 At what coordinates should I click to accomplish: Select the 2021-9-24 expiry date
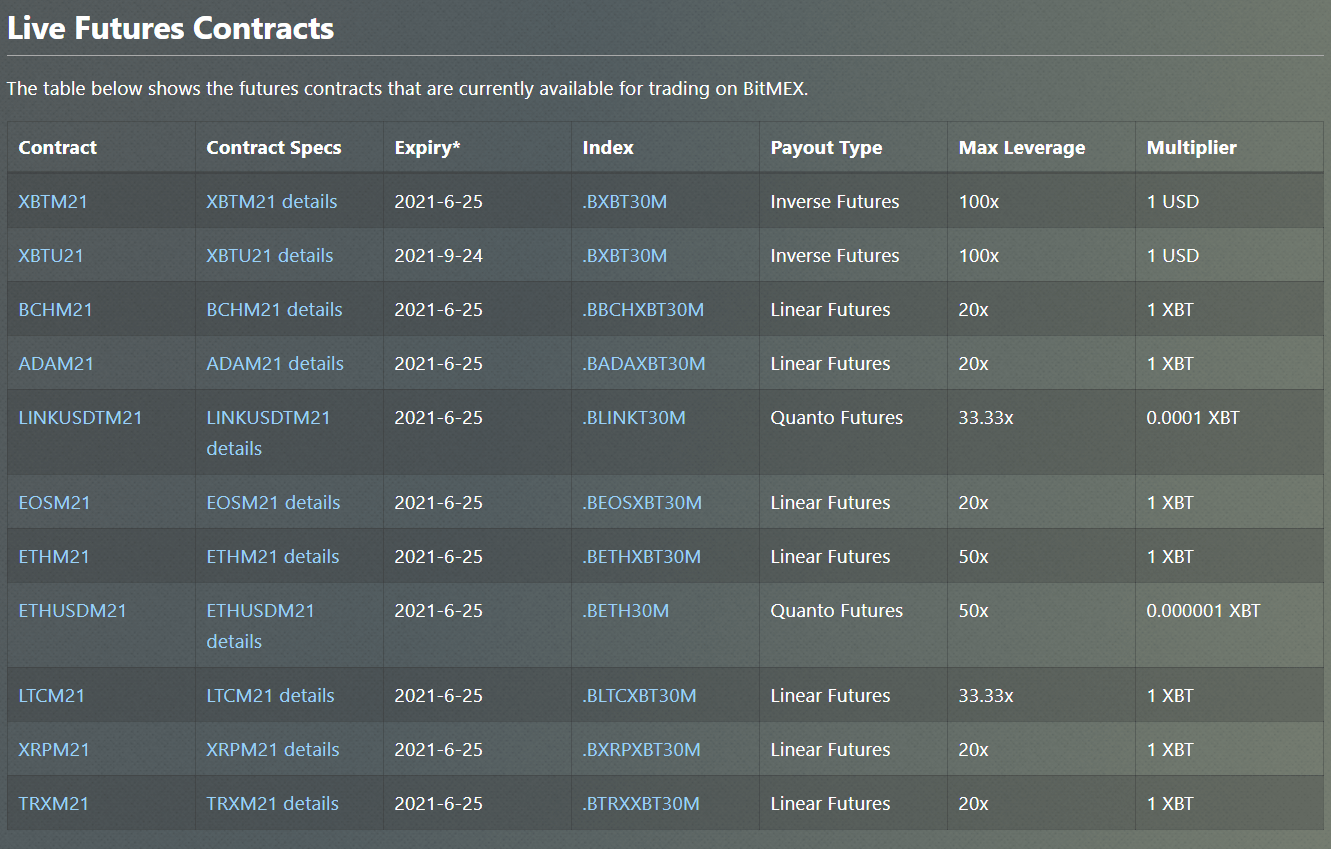(x=438, y=256)
